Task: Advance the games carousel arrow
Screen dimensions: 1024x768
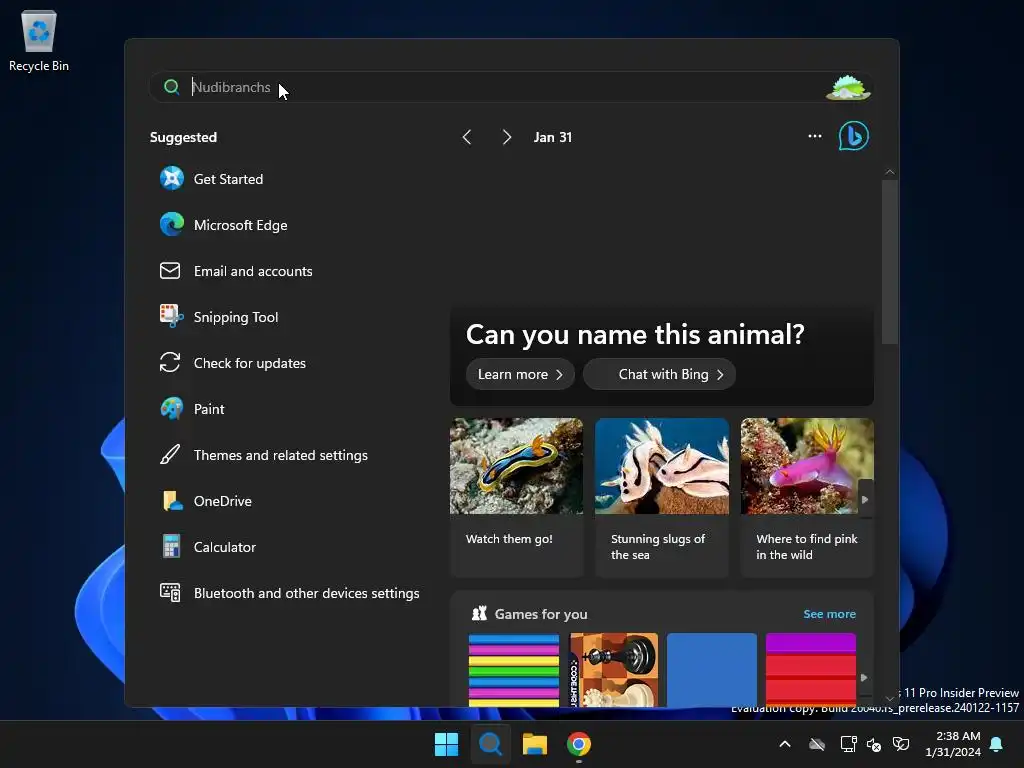Action: tap(864, 677)
